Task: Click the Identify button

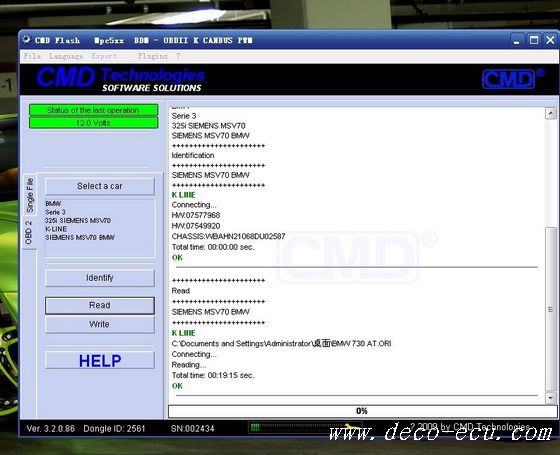Action: point(100,278)
